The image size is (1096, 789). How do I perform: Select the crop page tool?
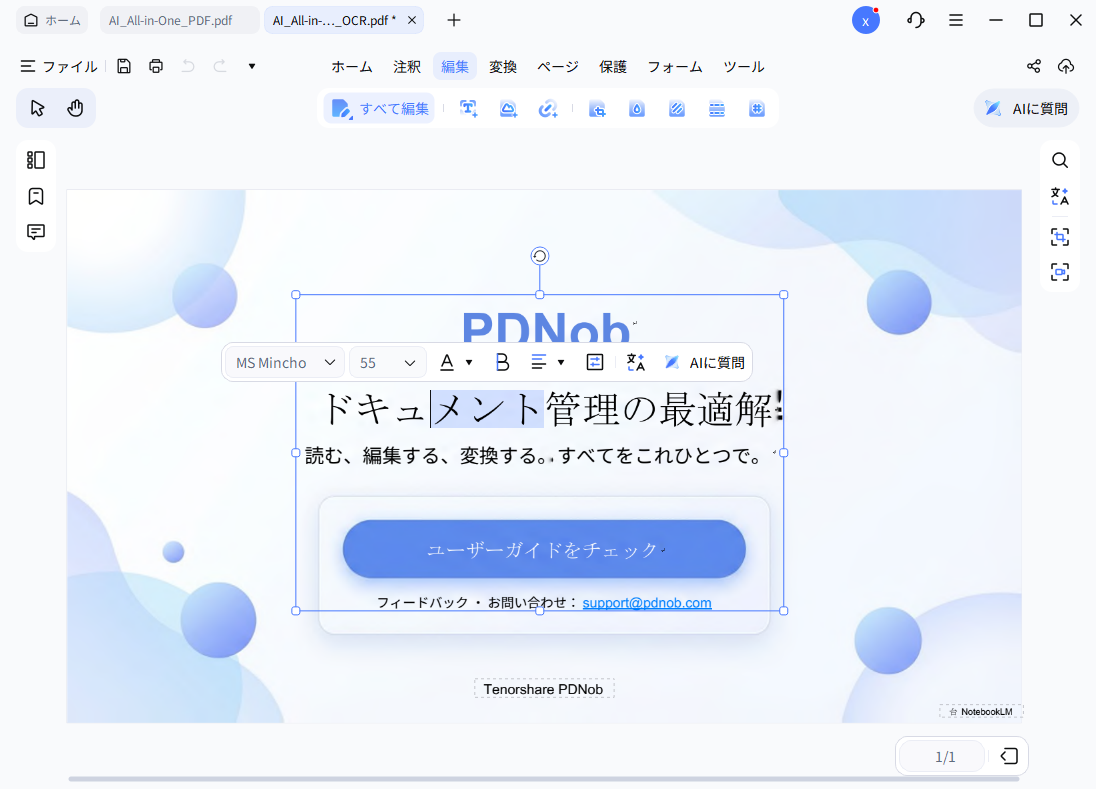[597, 108]
